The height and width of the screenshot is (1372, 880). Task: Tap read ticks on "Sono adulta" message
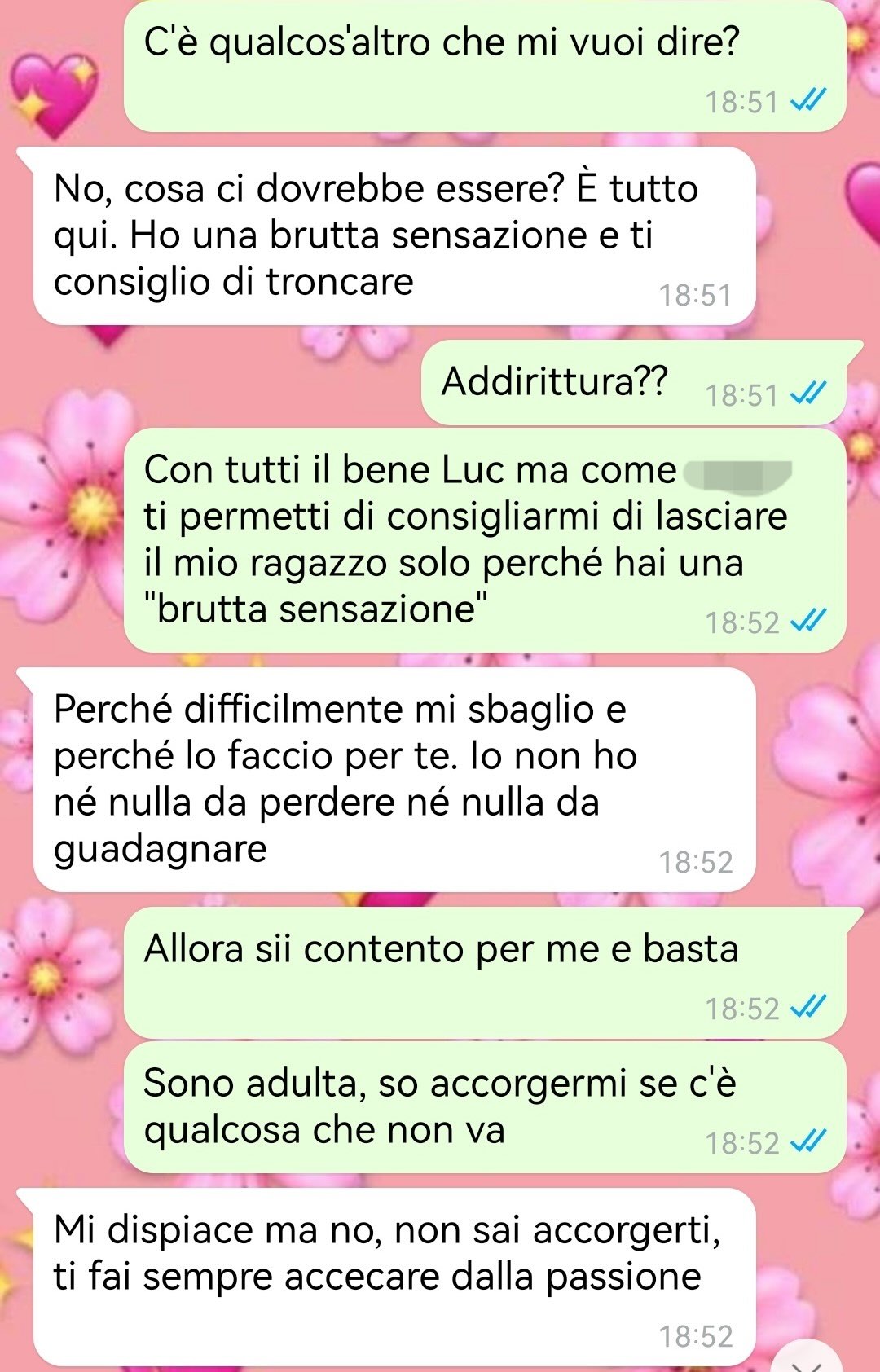(x=809, y=1141)
